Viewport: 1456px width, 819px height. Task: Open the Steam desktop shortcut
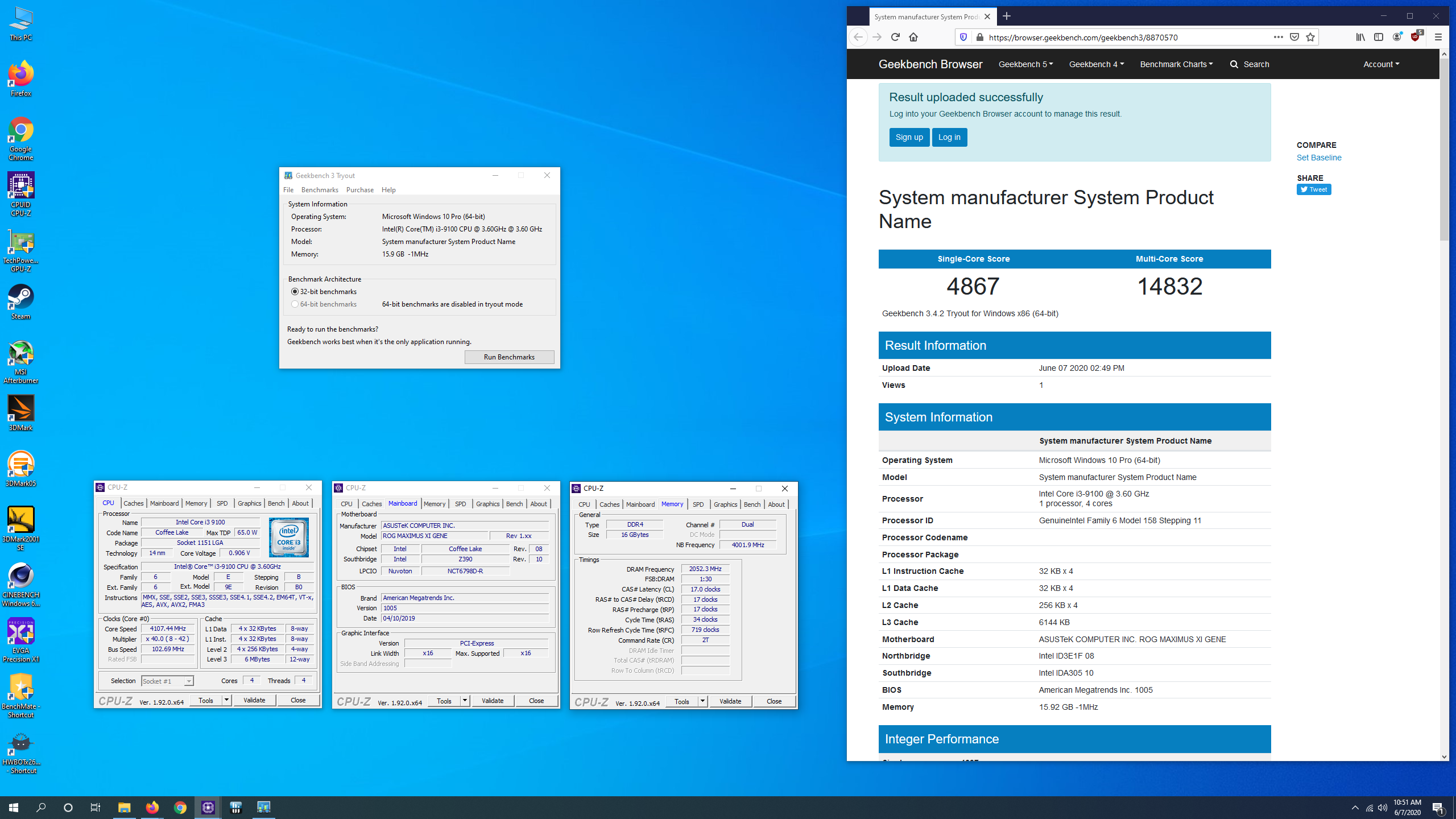click(x=21, y=301)
